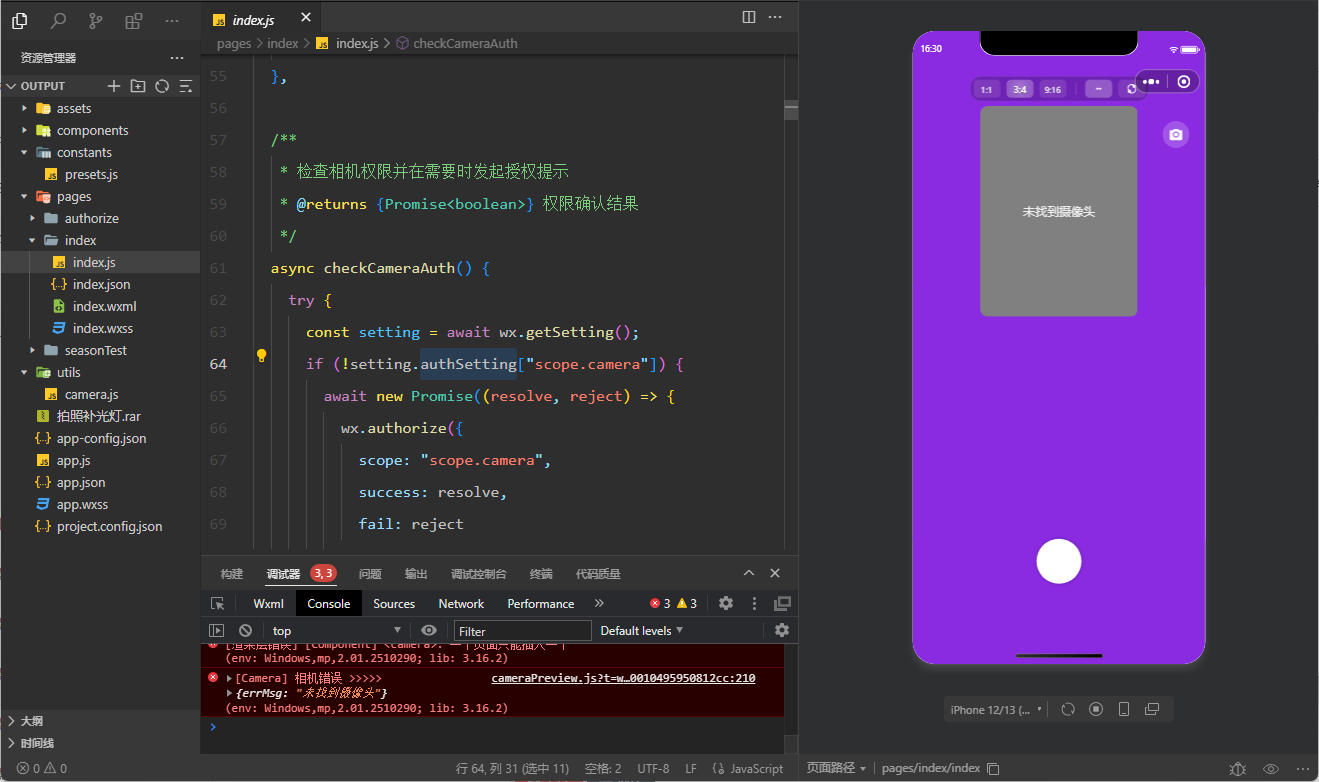The width and height of the screenshot is (1319, 782).
Task: Click the split editor icon
Action: pyautogui.click(x=749, y=17)
